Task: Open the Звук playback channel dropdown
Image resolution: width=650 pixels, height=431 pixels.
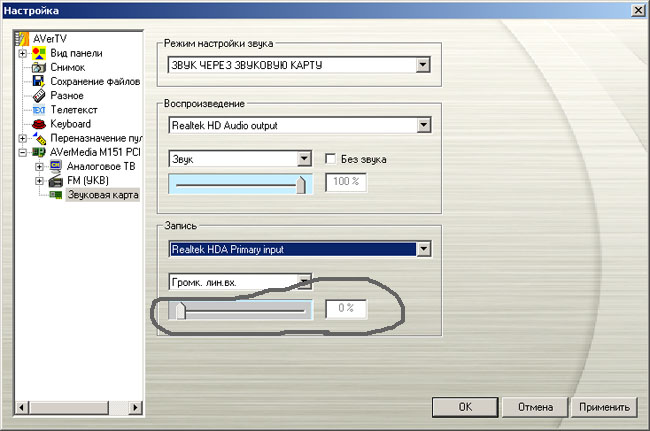Action: coord(304,159)
